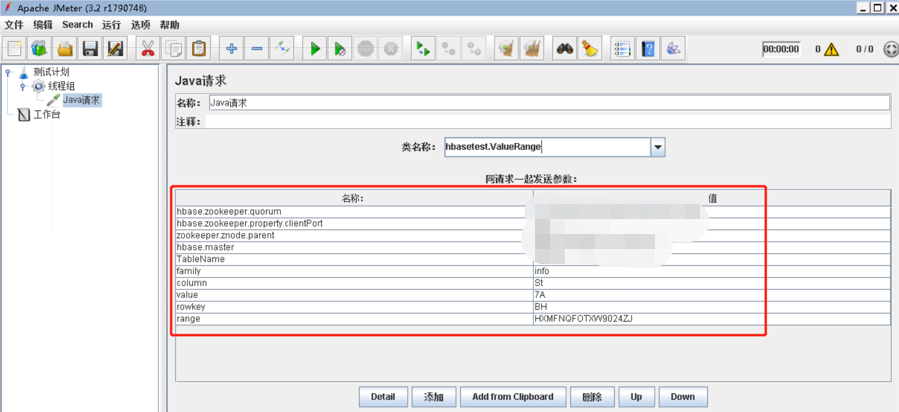Select the column value cell 'St'
This screenshot has height=412, width=899.
[712, 283]
